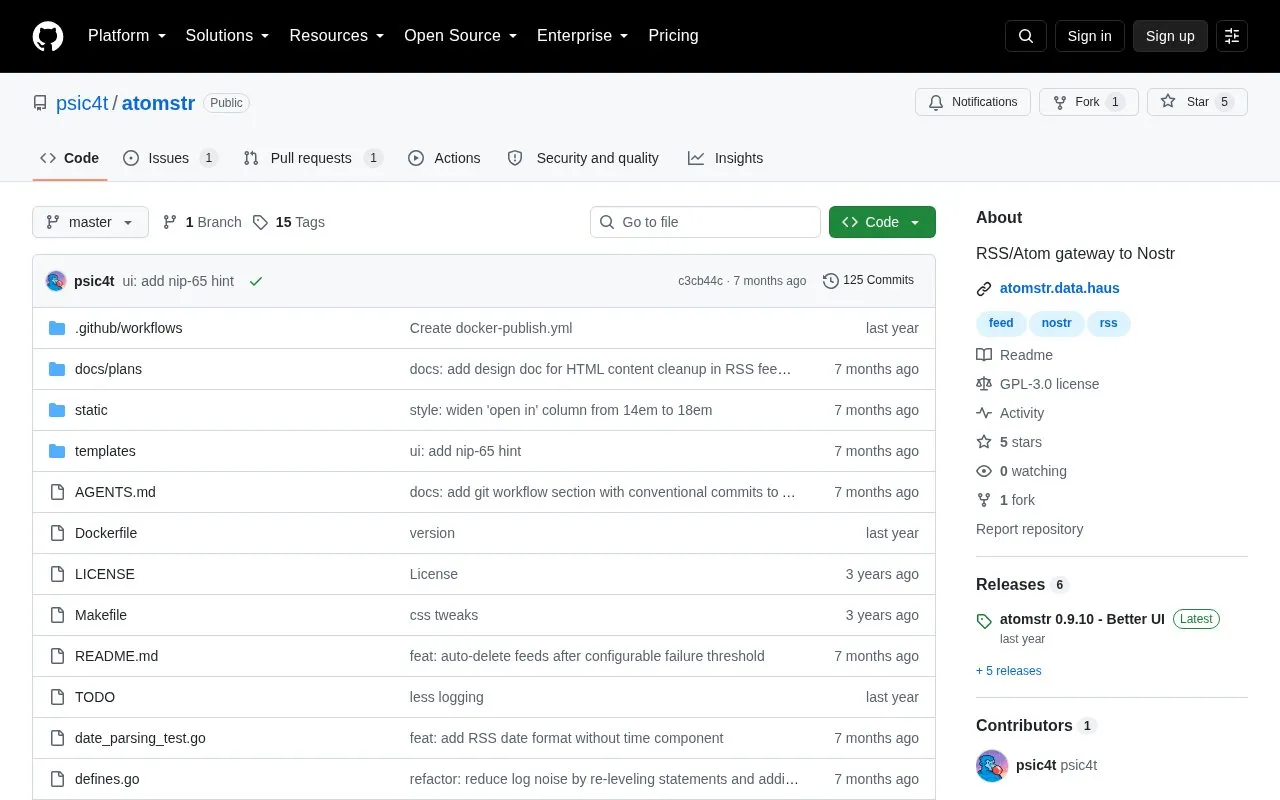This screenshot has height=800, width=1280.
Task: Expand the Resources menu
Action: pyautogui.click(x=337, y=36)
